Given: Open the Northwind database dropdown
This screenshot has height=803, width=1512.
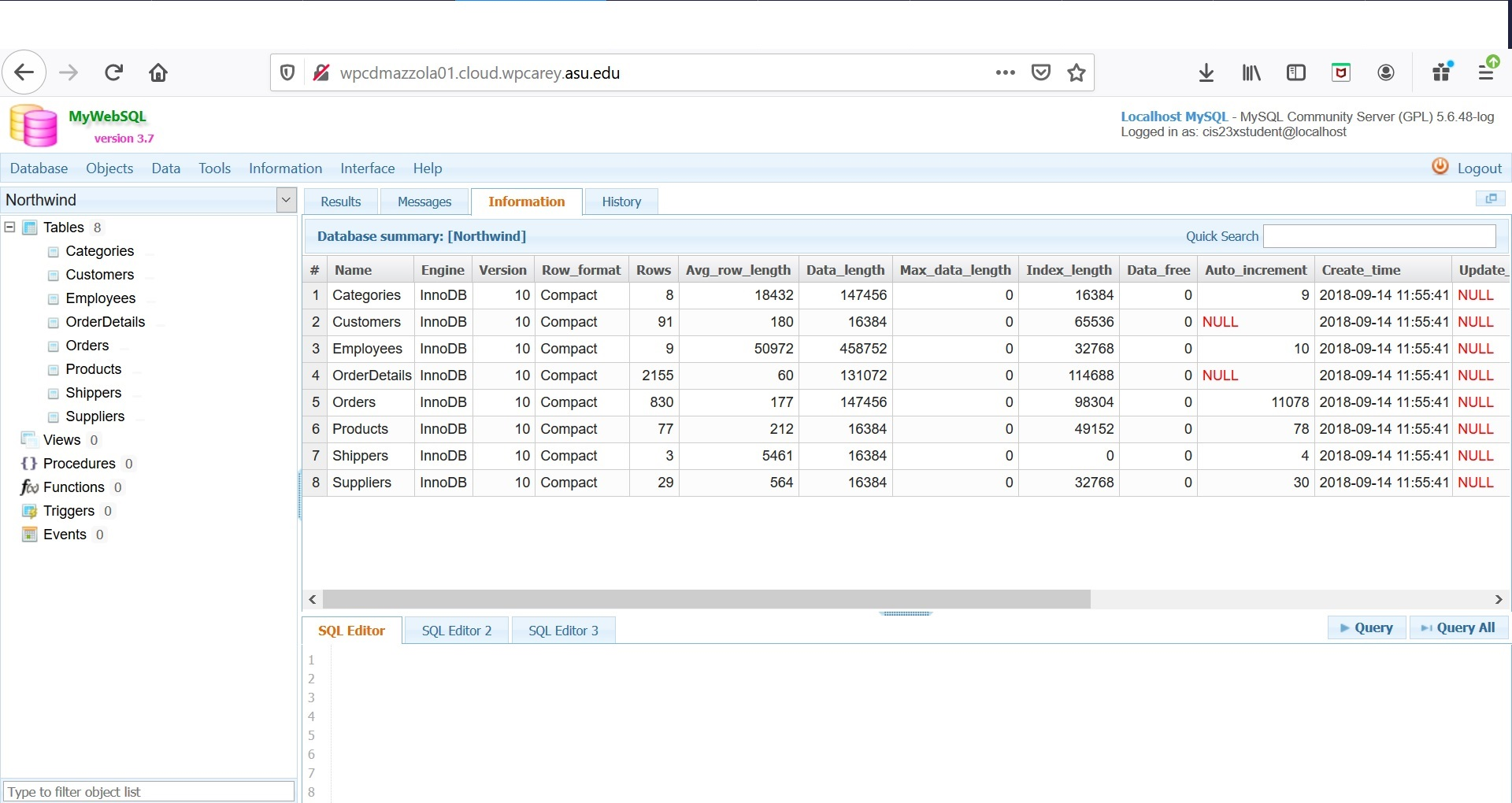Looking at the screenshot, I should point(286,200).
